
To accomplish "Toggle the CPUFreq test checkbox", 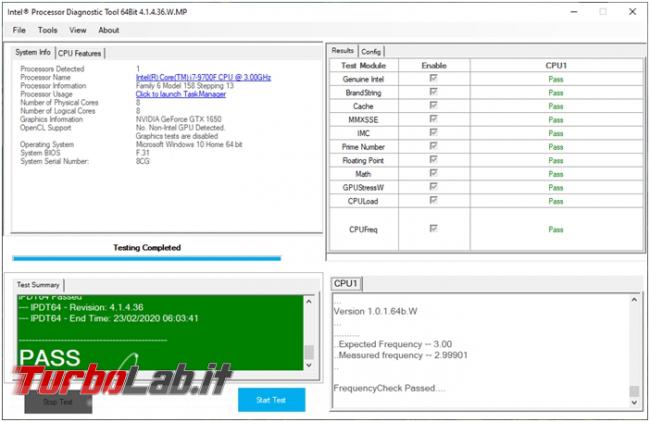I will [434, 229].
